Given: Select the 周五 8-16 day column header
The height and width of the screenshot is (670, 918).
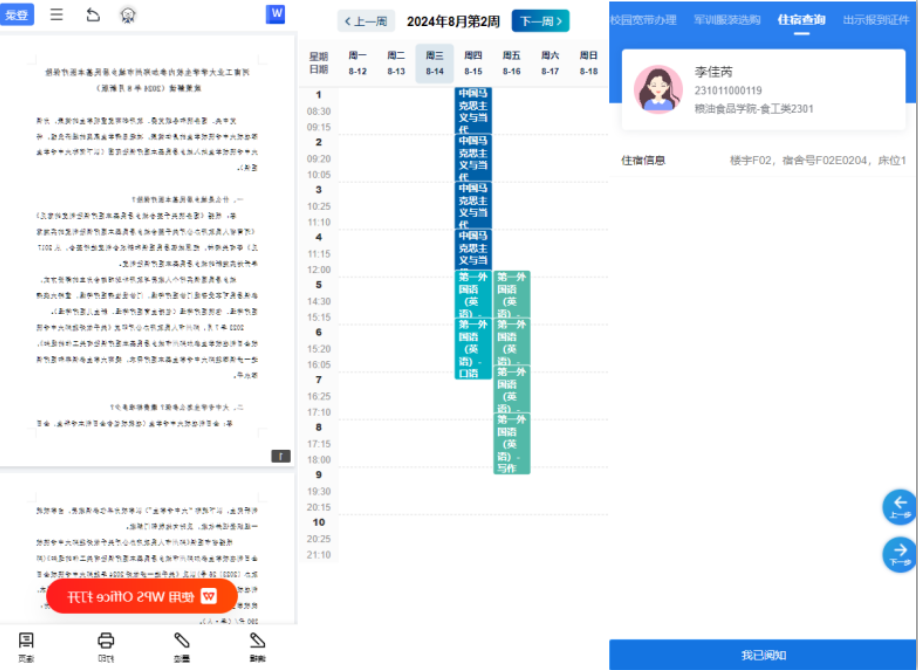Looking at the screenshot, I should tap(511, 63).
